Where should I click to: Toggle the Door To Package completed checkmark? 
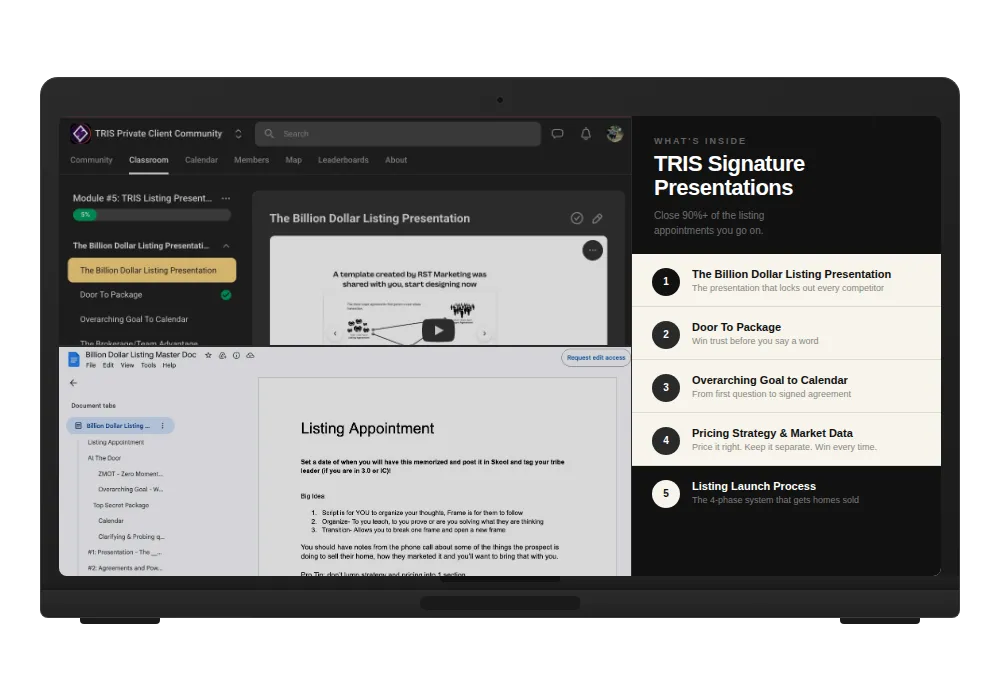click(x=226, y=295)
